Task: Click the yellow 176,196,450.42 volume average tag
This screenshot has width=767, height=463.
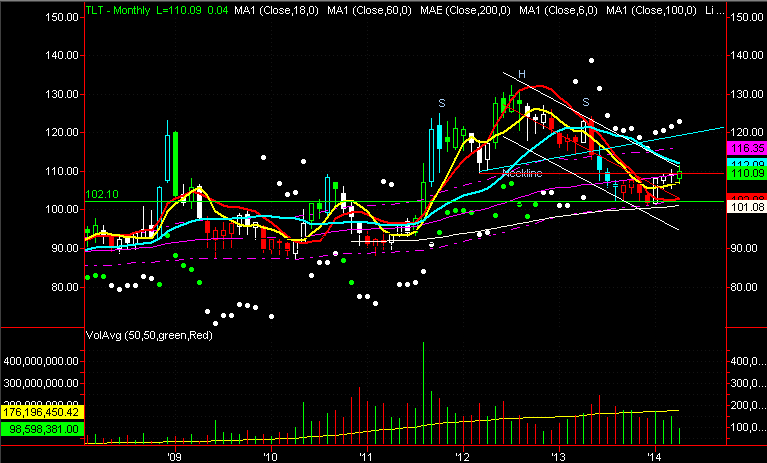Action: coord(41,412)
